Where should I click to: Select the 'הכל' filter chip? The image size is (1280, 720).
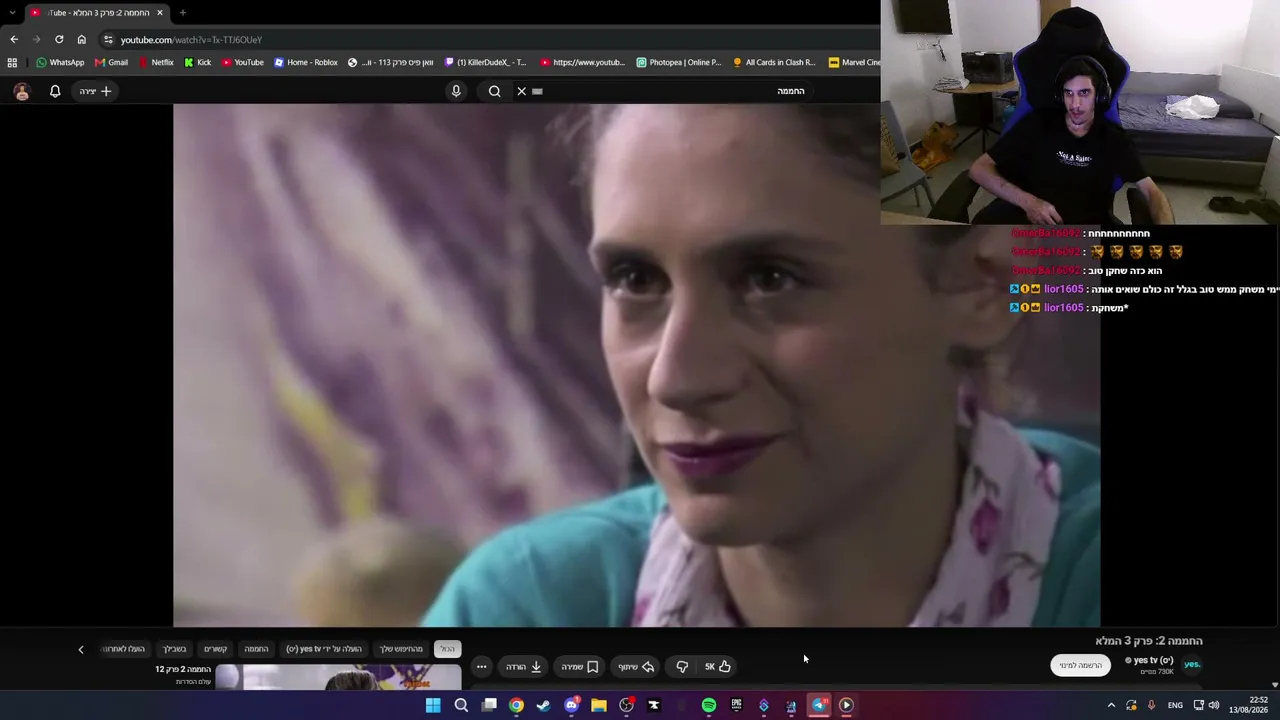pyautogui.click(x=447, y=649)
